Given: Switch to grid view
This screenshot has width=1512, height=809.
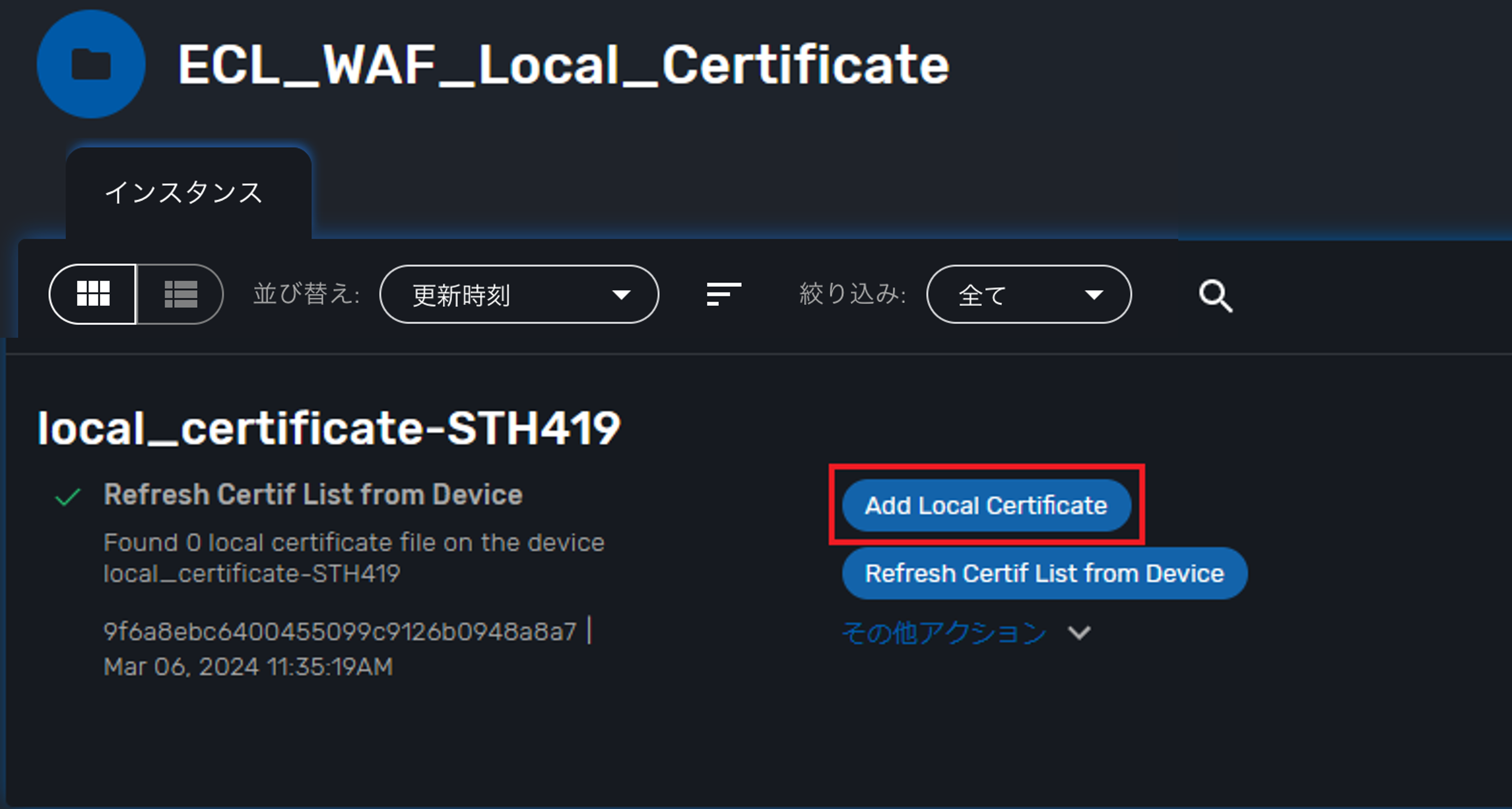Looking at the screenshot, I should click(x=93, y=294).
